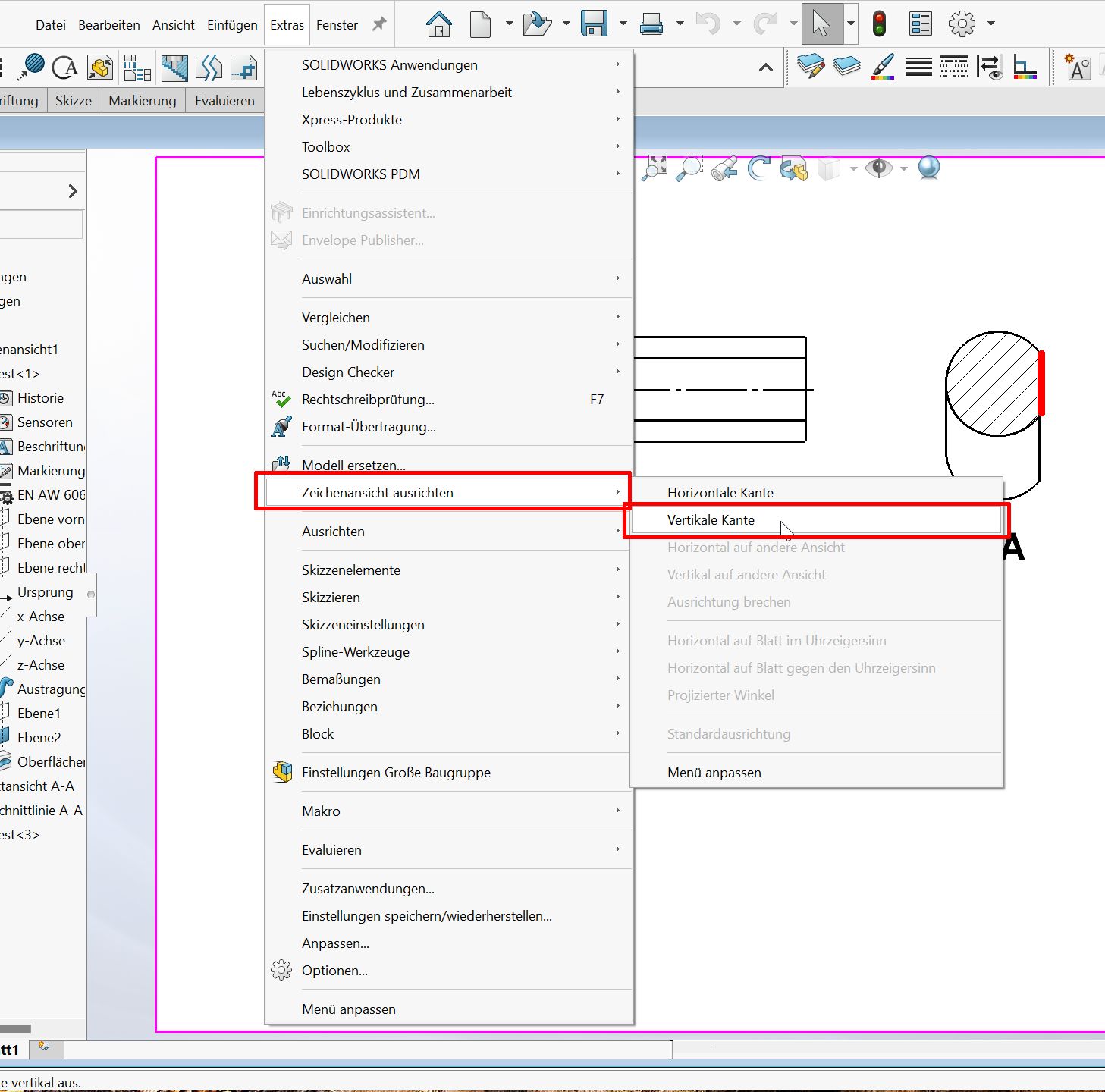This screenshot has height=1092, width=1105.
Task: Click the Undo arrow icon
Action: (708, 24)
